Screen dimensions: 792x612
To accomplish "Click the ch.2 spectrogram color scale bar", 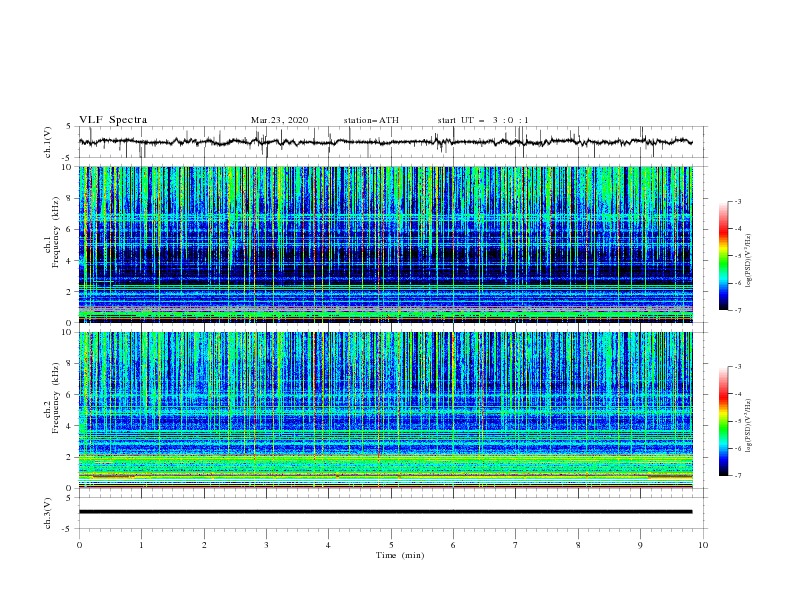I will [723, 421].
